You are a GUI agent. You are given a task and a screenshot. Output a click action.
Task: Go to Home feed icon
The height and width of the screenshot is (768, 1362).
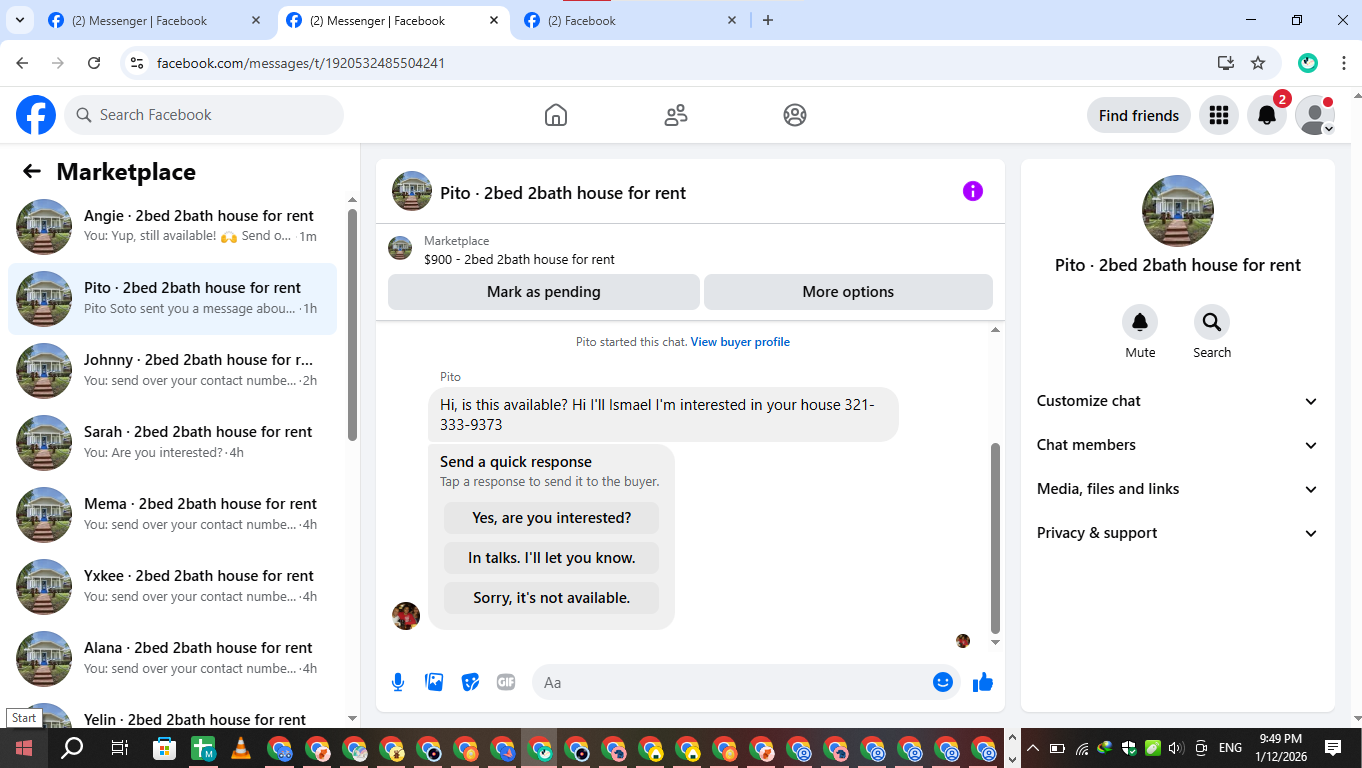tap(556, 115)
